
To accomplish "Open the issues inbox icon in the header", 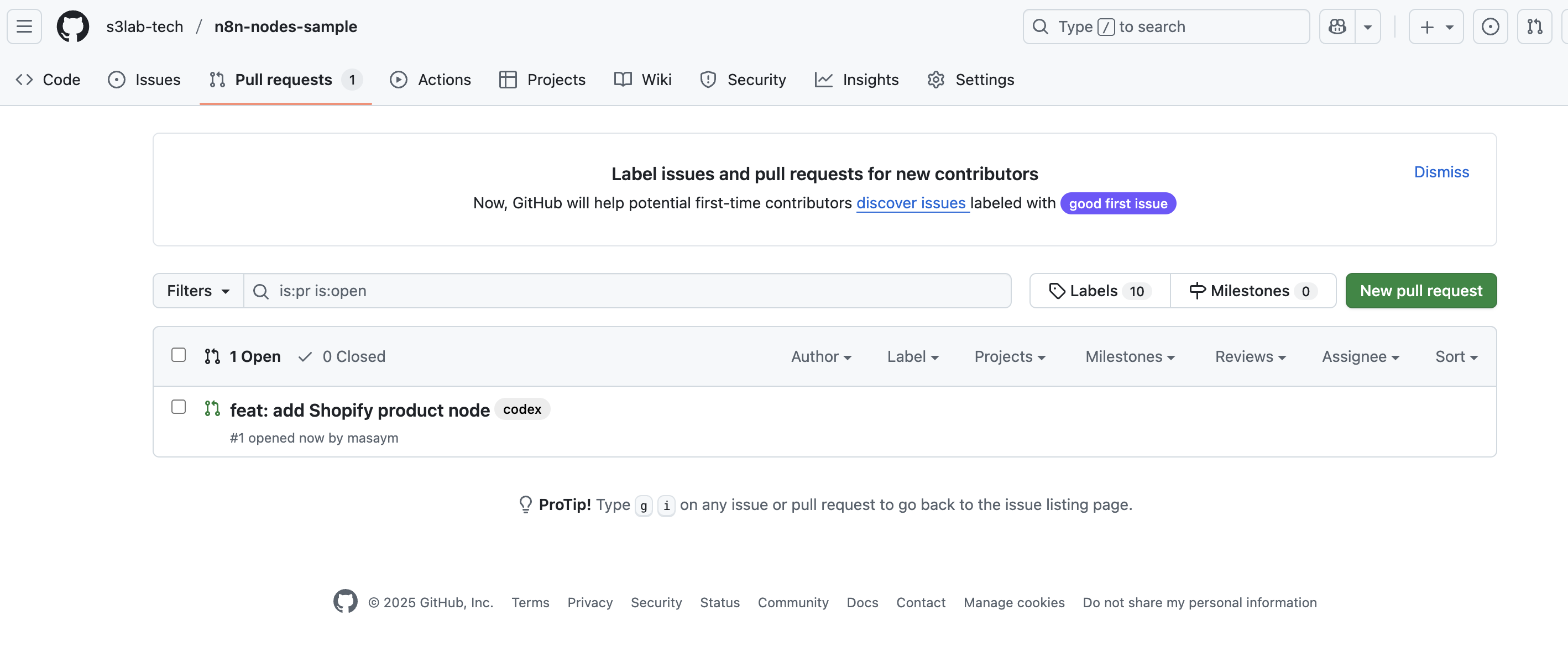I will click(x=1489, y=27).
